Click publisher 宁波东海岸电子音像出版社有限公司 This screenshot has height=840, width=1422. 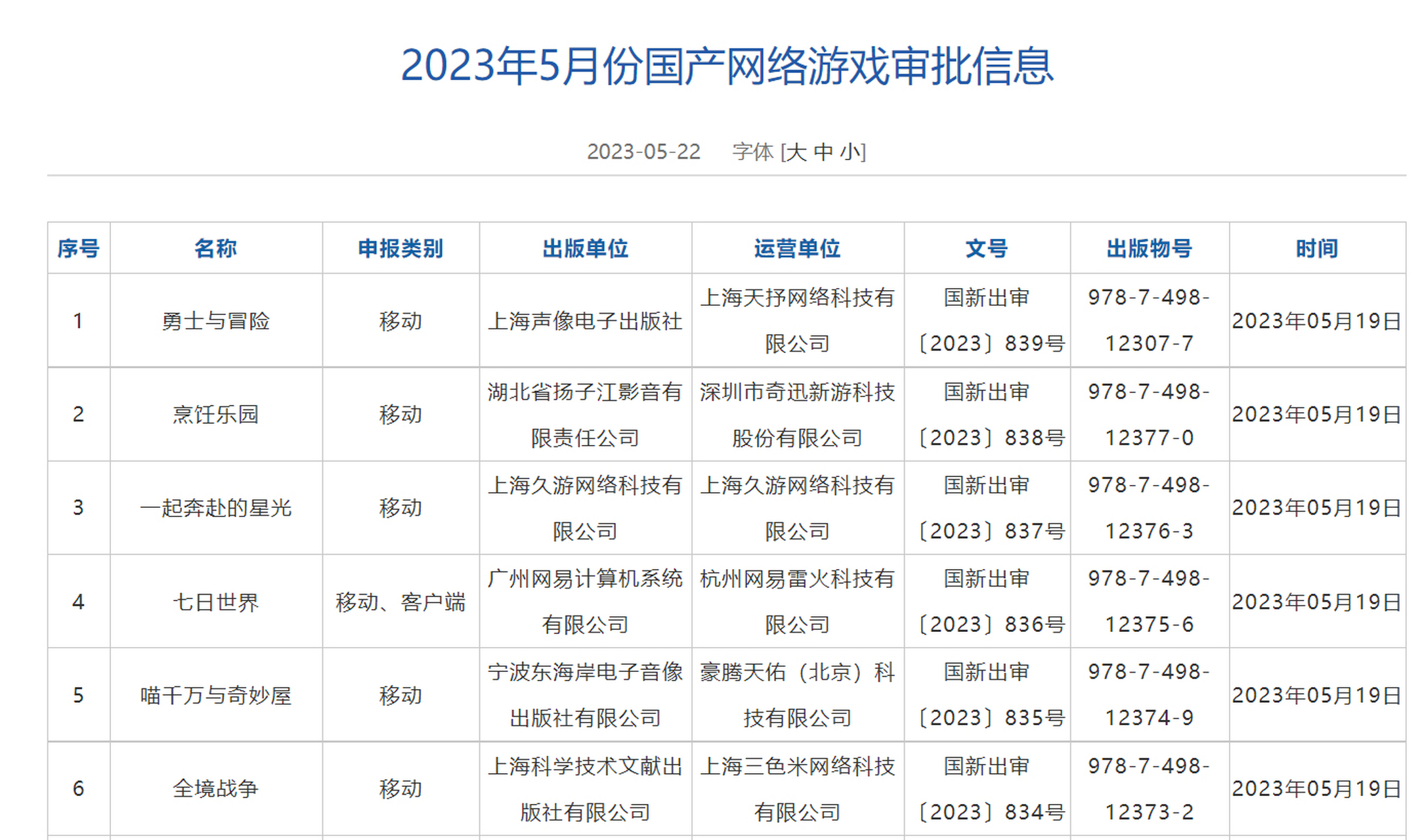click(x=585, y=696)
